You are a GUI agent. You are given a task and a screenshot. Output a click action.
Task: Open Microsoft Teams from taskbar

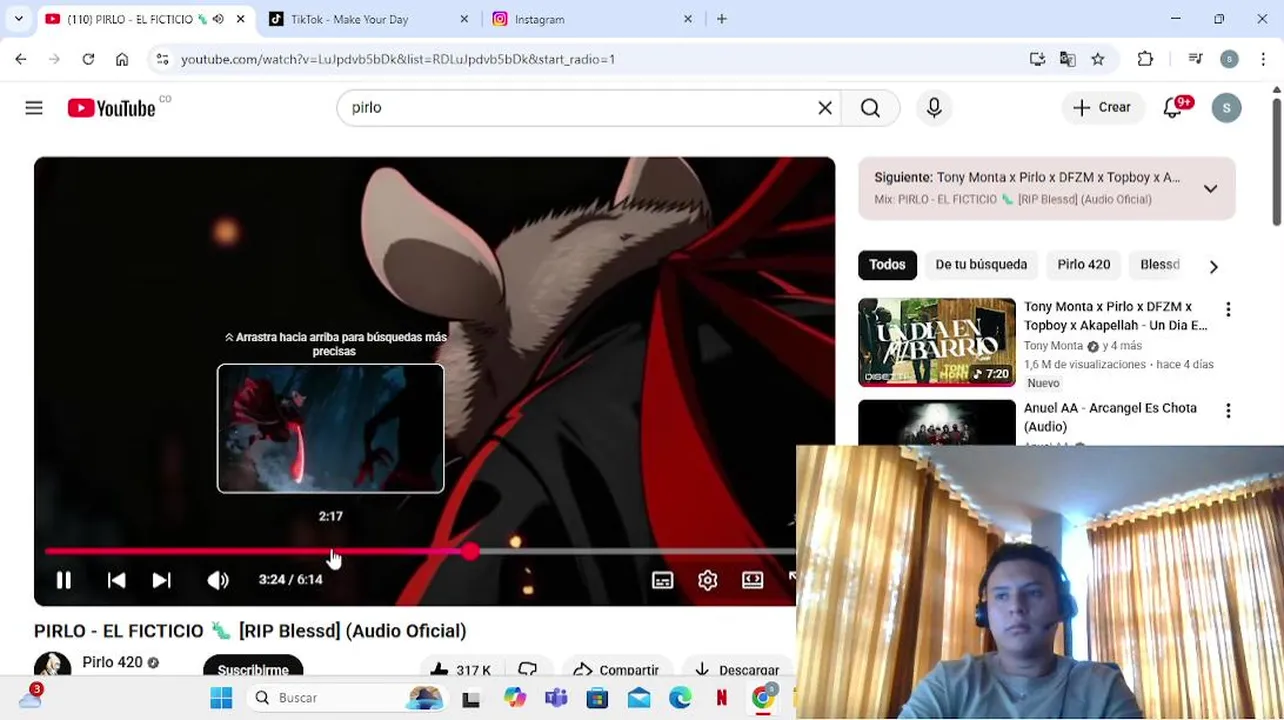[x=556, y=698]
